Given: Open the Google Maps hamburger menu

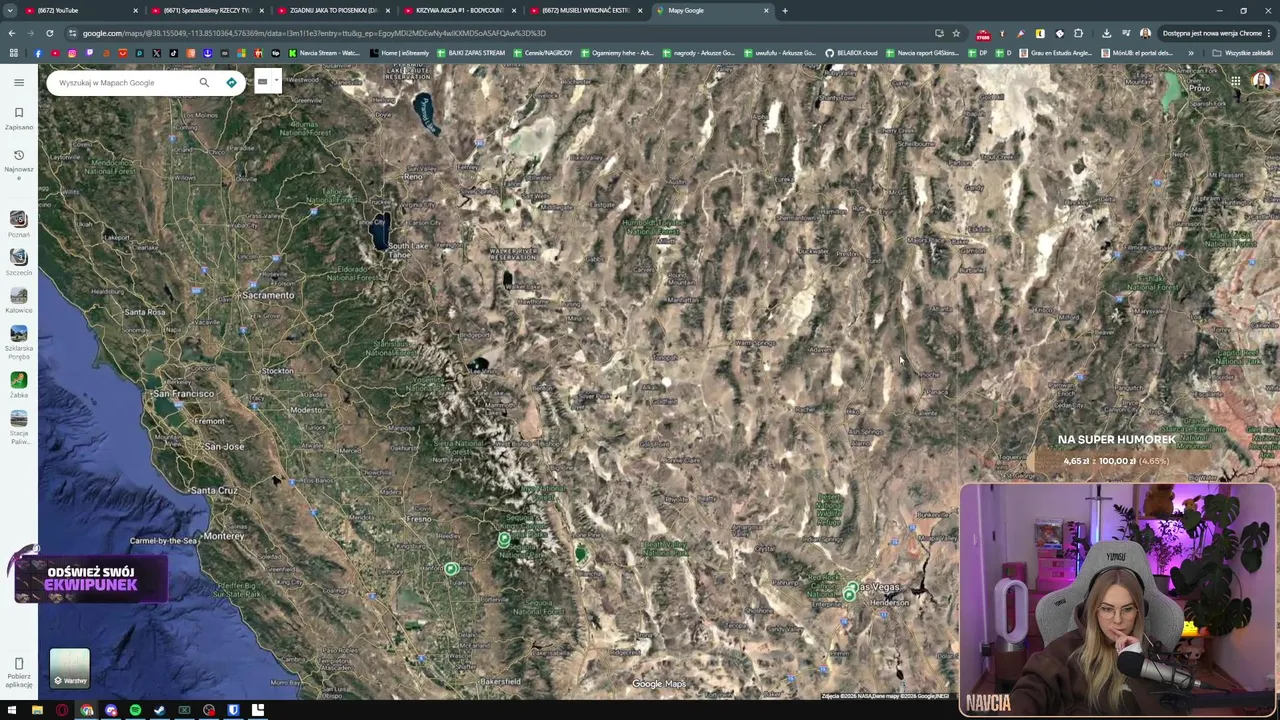Looking at the screenshot, I should coord(19,82).
